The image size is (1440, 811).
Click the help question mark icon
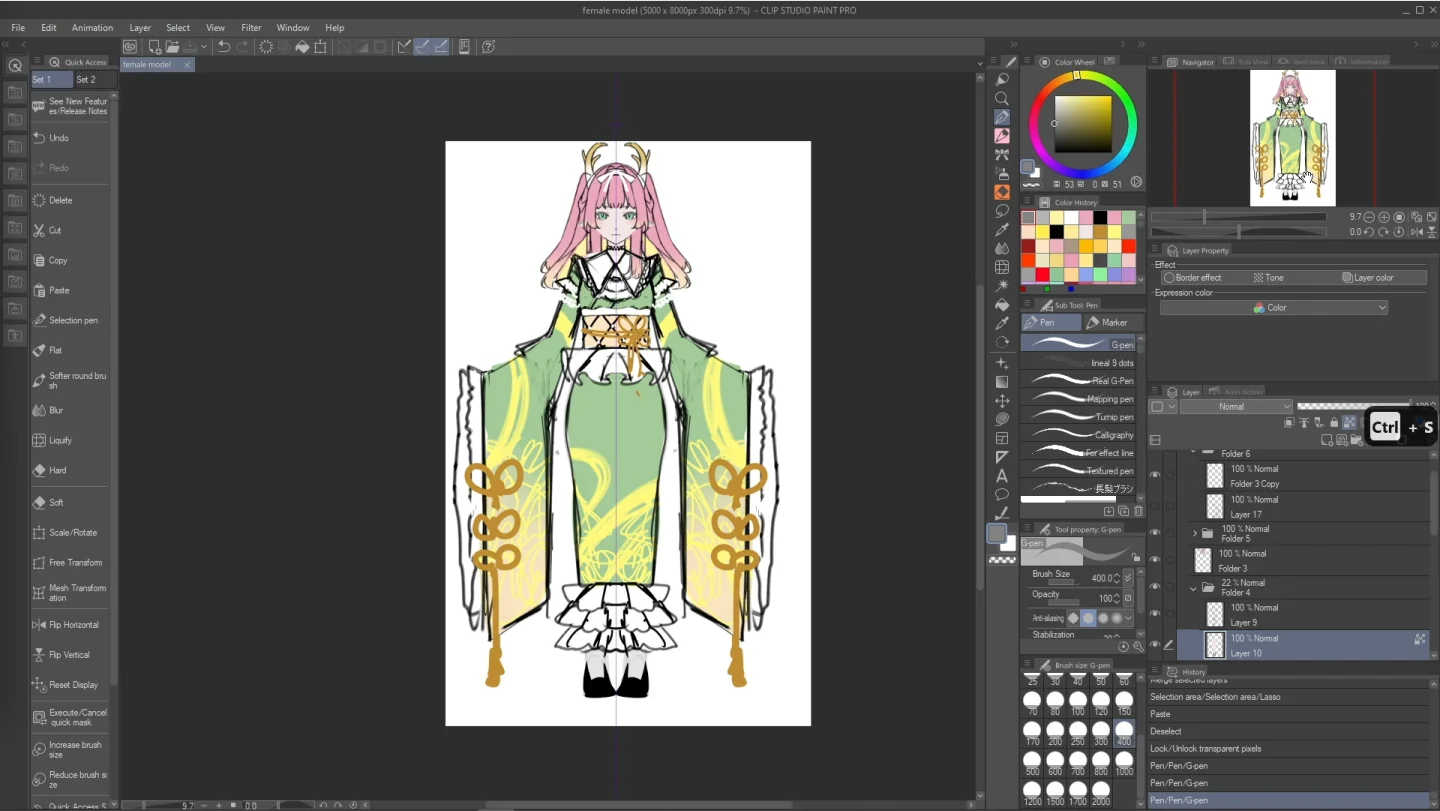click(x=488, y=47)
